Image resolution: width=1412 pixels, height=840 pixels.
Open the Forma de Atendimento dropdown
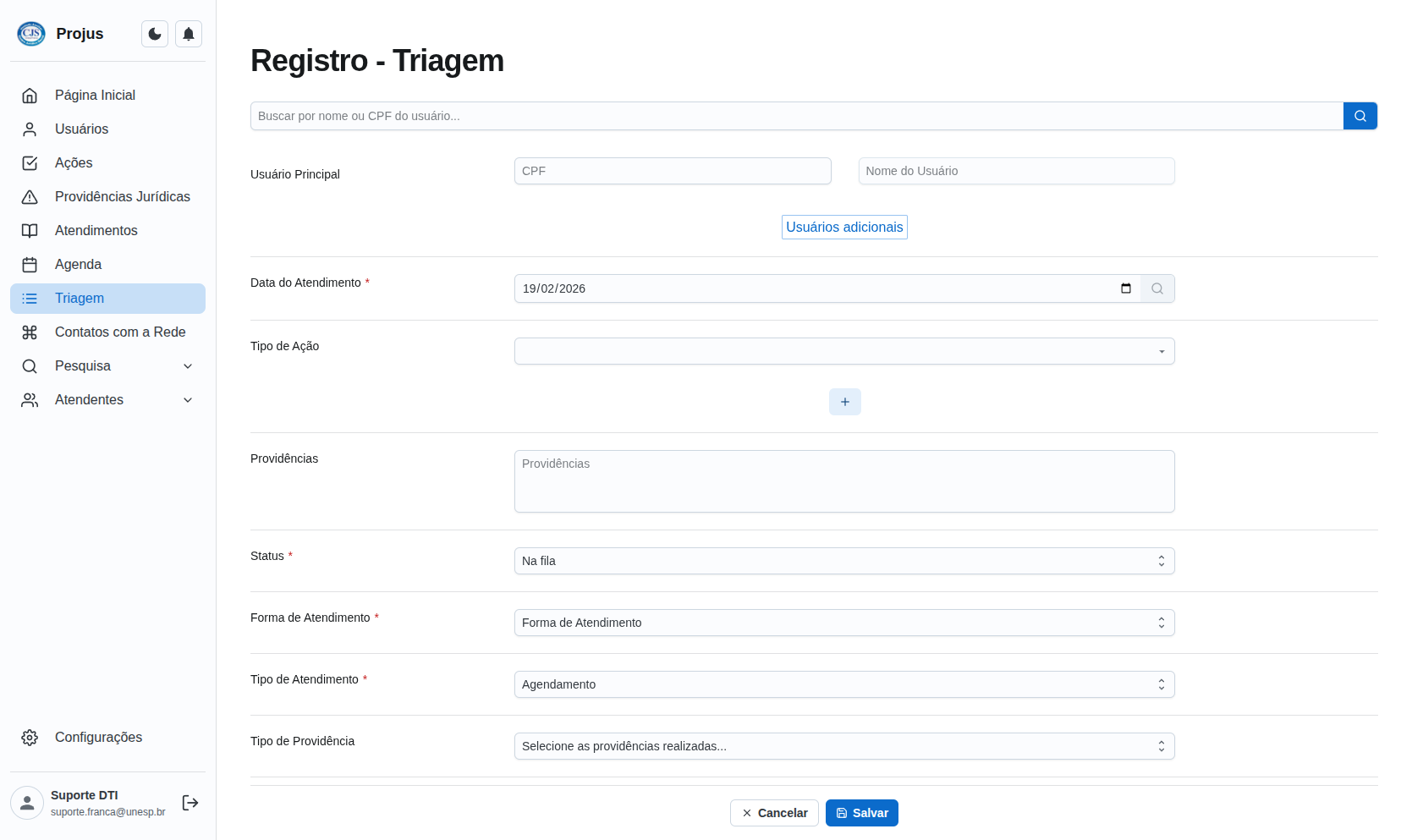[843, 623]
